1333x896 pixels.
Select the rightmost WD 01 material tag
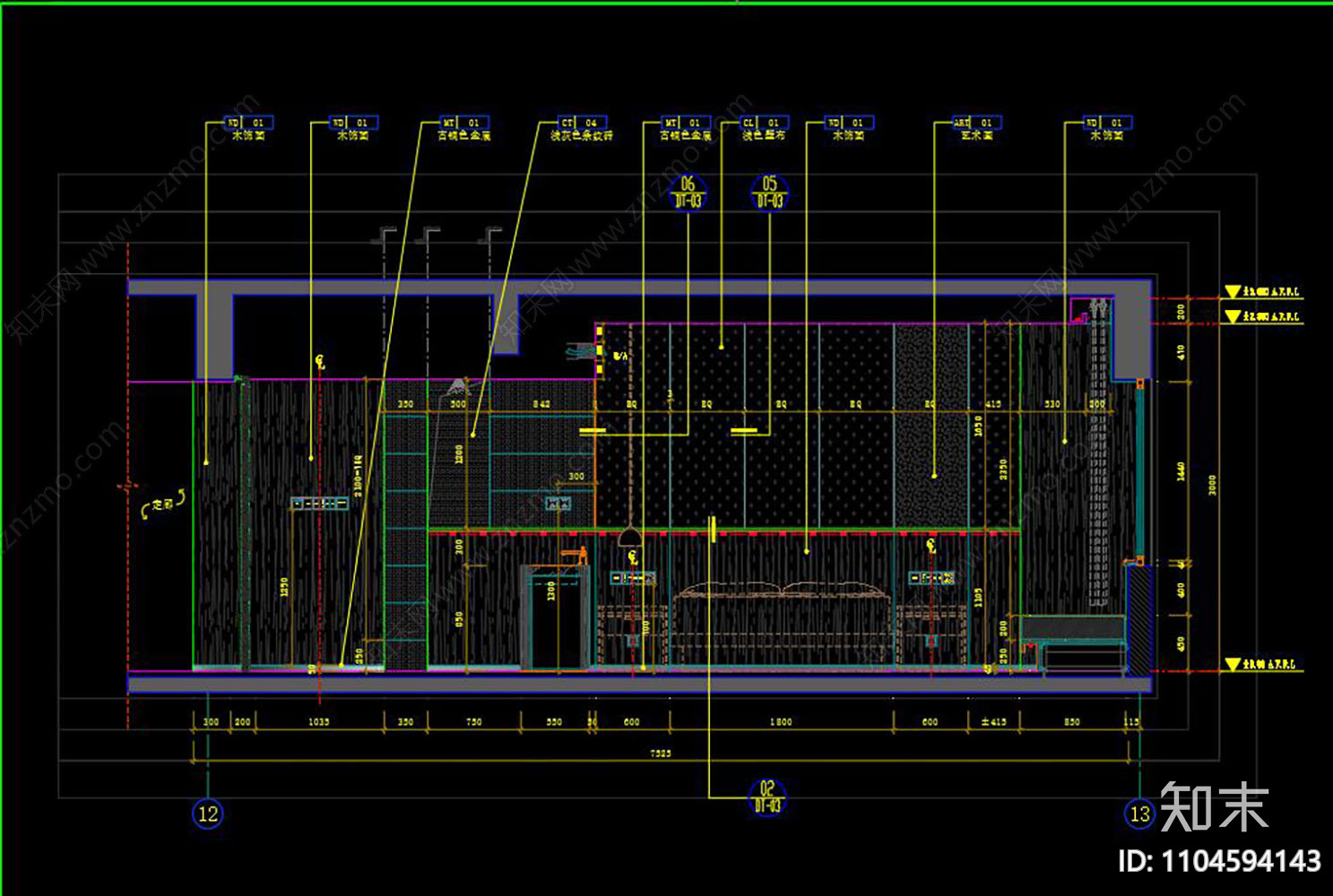coord(1107,123)
